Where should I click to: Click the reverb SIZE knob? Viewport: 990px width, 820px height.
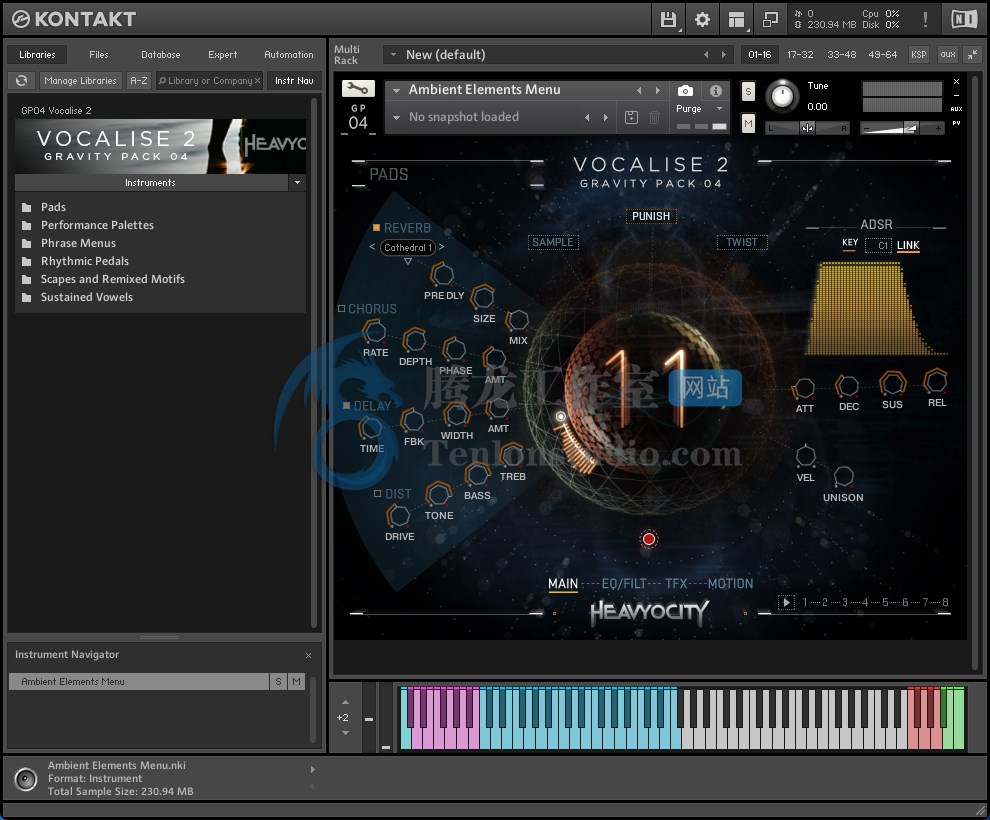[483, 297]
